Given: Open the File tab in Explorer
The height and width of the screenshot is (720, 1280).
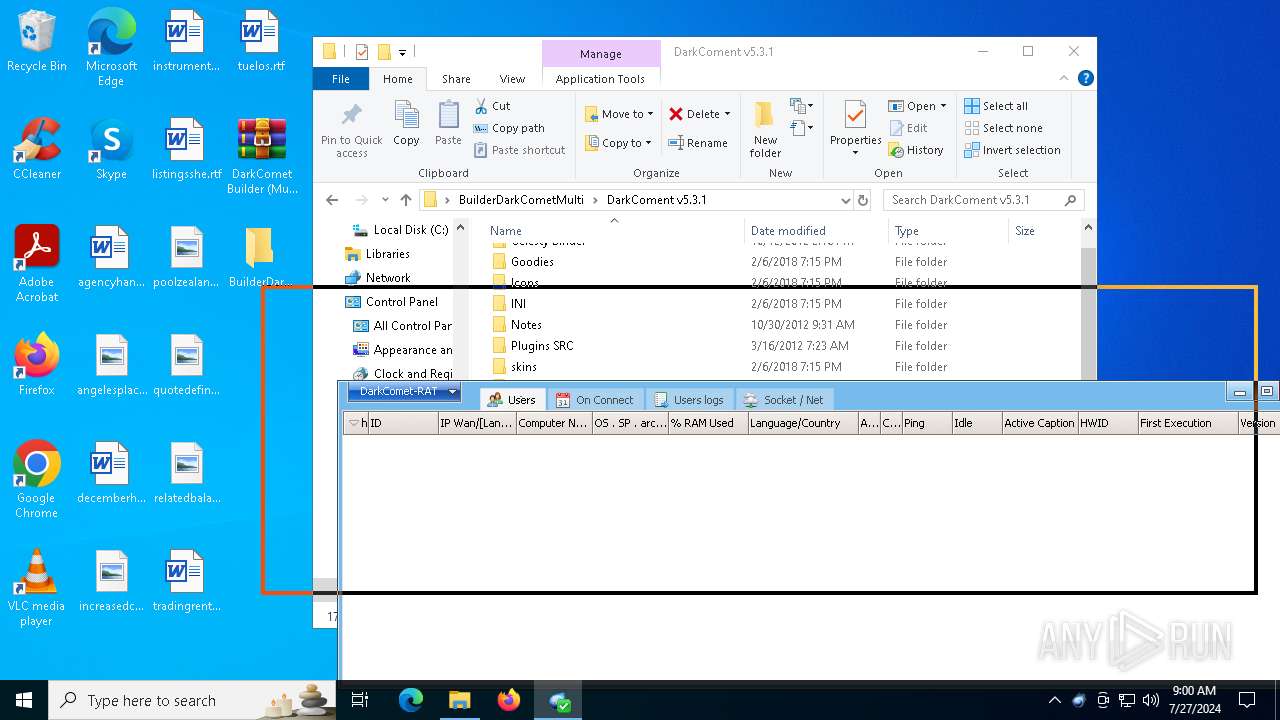Looking at the screenshot, I should click(x=341, y=79).
